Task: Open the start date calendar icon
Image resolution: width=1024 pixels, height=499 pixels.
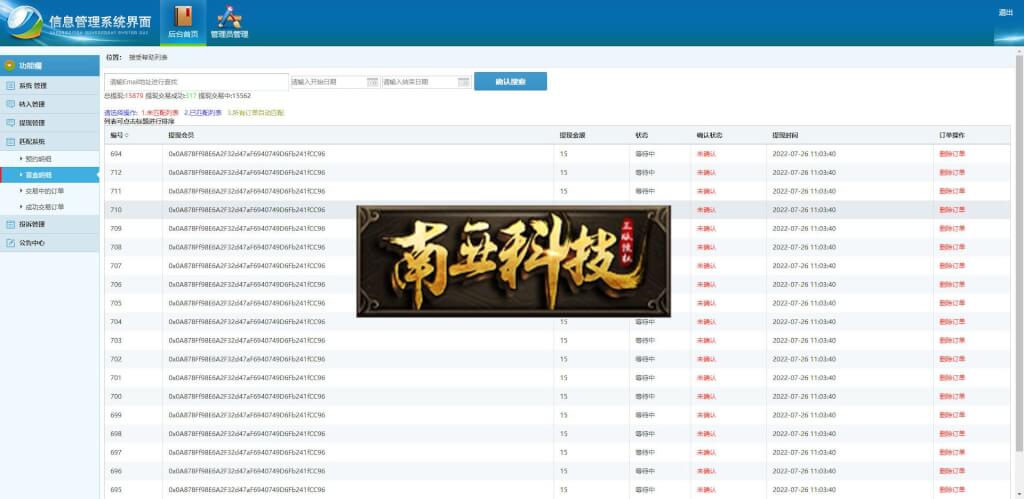Action: click(x=372, y=82)
